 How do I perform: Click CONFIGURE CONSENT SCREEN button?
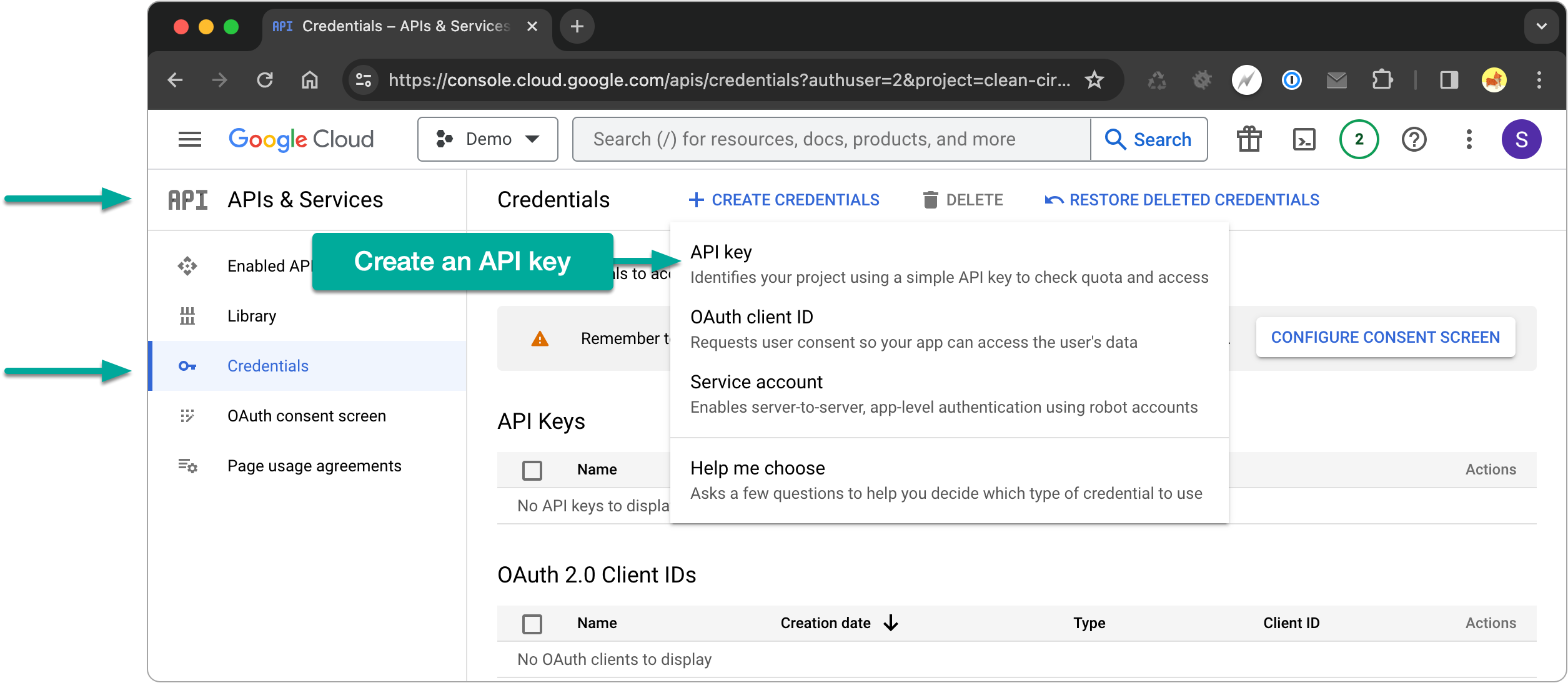tap(1385, 337)
